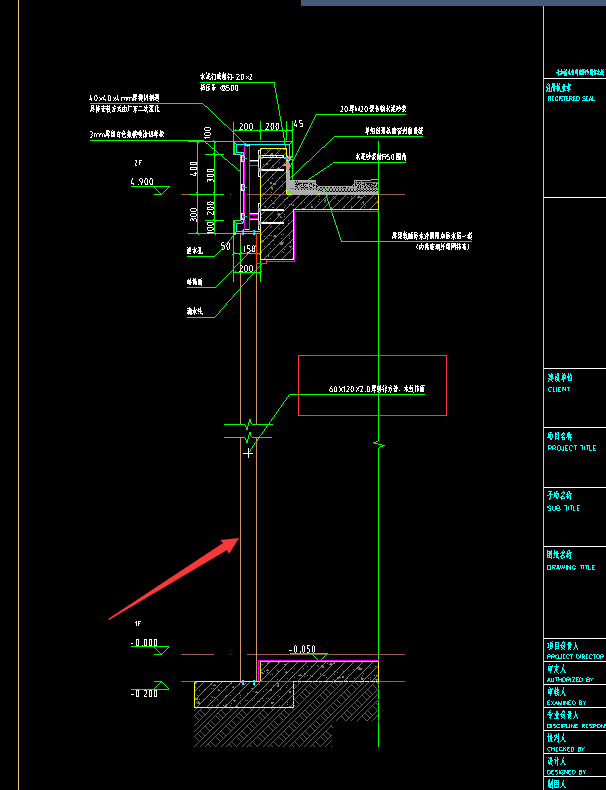Select the annotation line containing @500
The image size is (606, 790).
[x=219, y=88]
